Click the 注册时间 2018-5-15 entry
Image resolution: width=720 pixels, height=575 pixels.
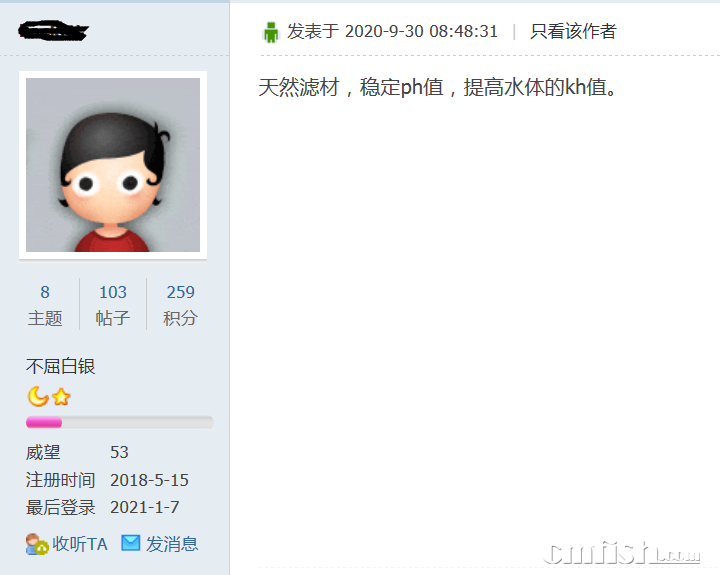point(107,480)
